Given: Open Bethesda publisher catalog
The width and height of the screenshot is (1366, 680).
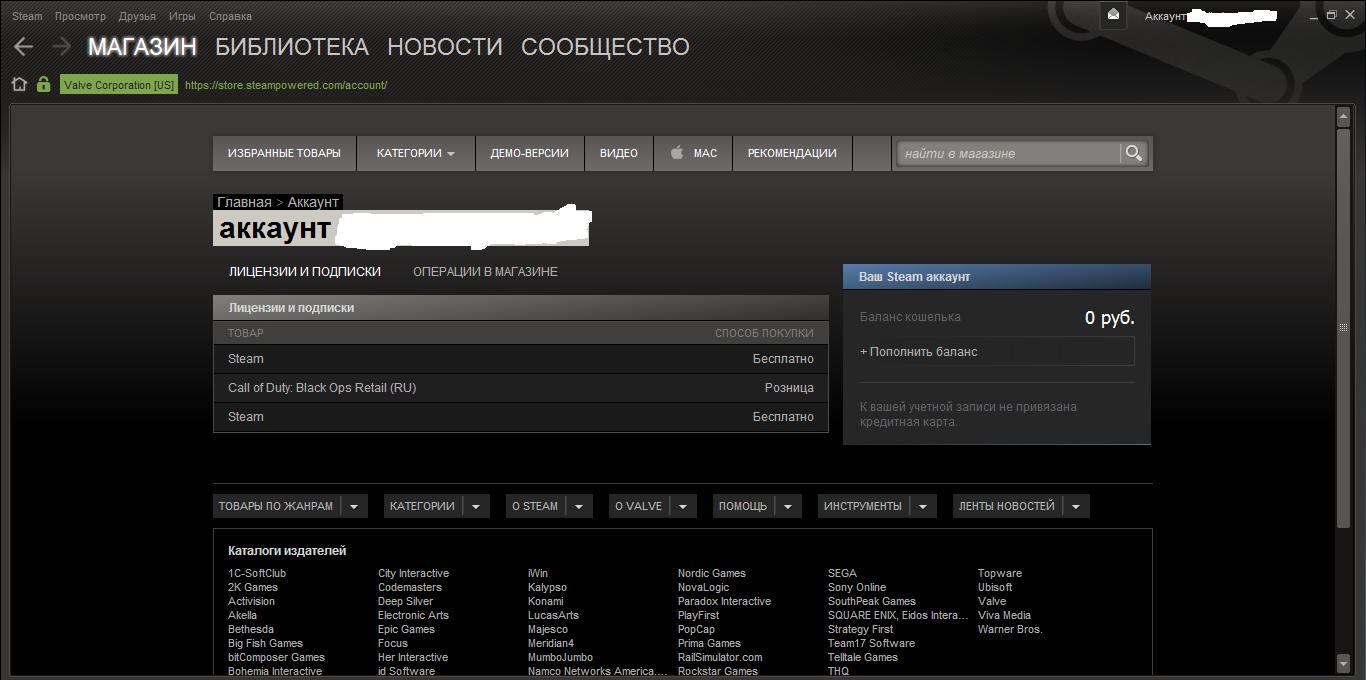Looking at the screenshot, I should coord(251,629).
